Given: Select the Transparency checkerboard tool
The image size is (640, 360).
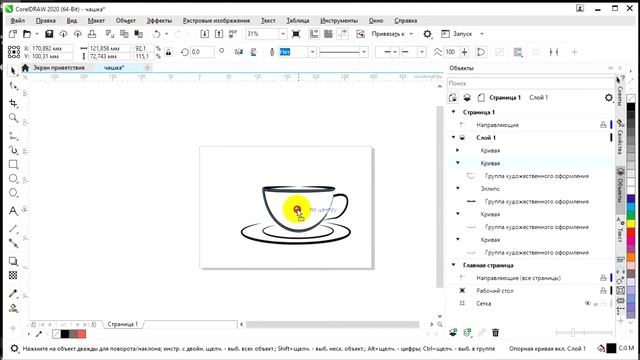Looking at the screenshot, I should [13, 276].
